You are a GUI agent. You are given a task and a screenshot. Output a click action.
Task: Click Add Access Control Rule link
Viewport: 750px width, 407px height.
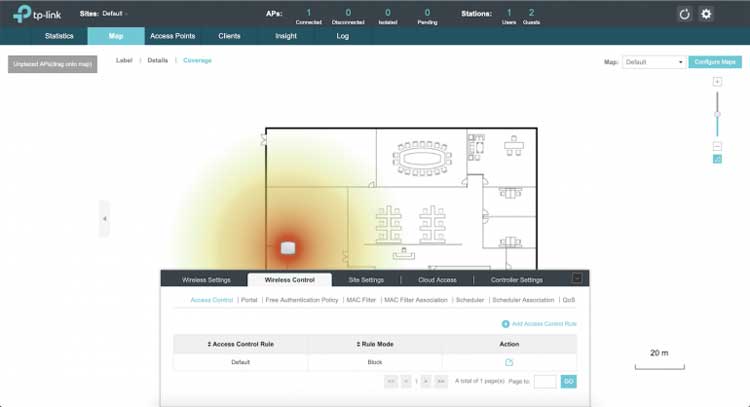click(x=539, y=324)
